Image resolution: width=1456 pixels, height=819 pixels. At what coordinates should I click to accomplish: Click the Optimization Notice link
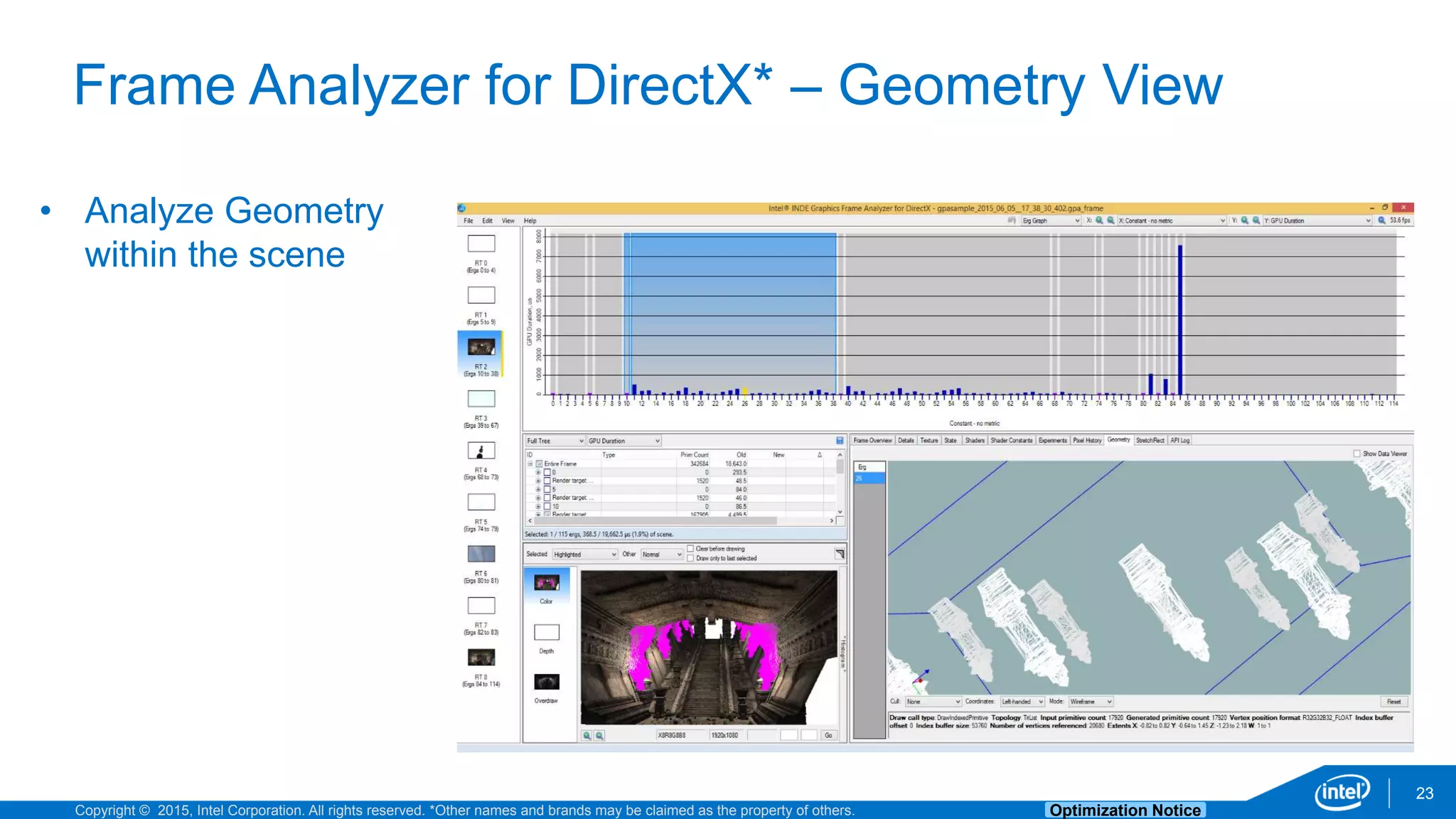1125,810
